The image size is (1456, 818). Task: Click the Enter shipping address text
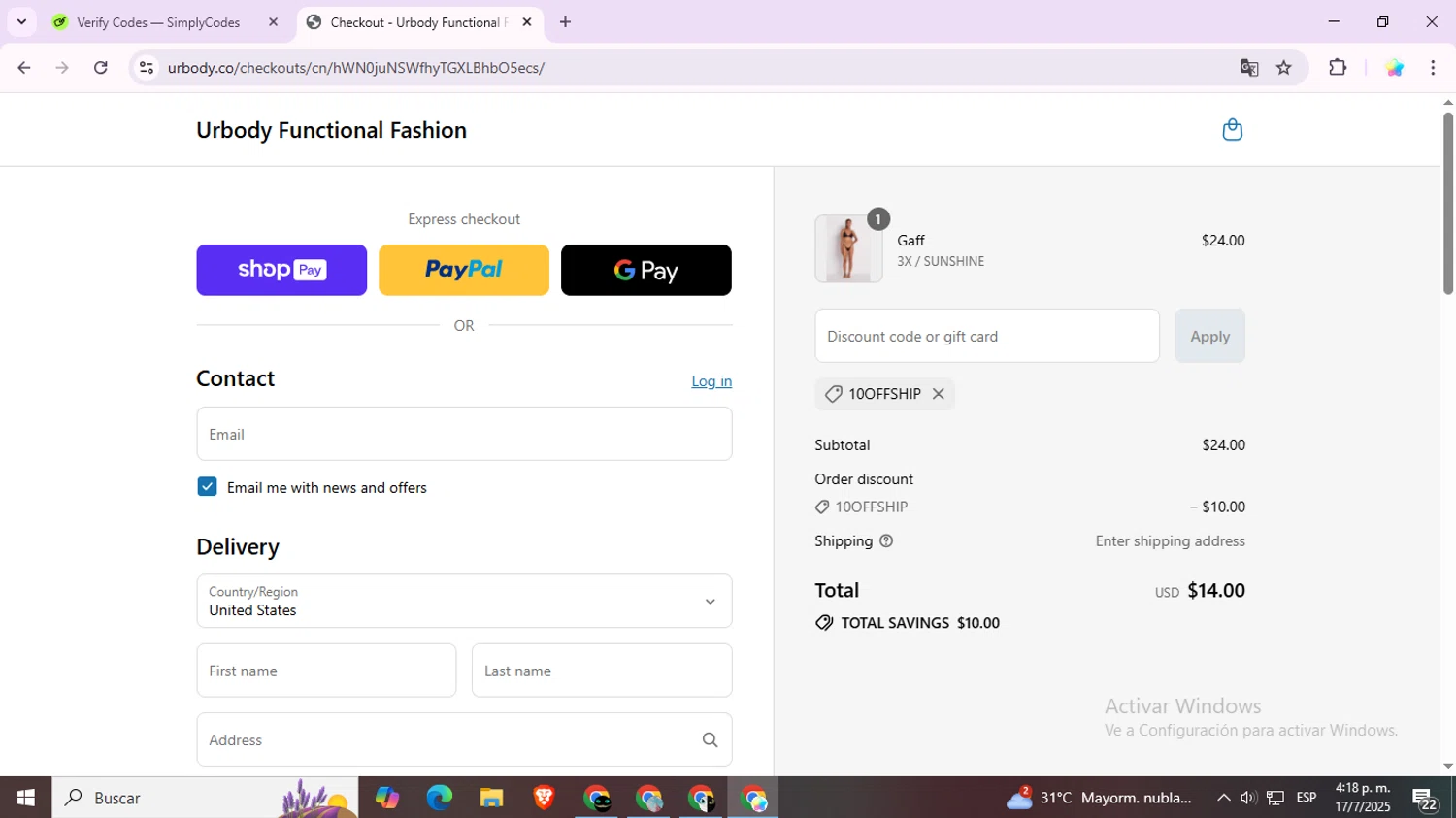pos(1170,541)
